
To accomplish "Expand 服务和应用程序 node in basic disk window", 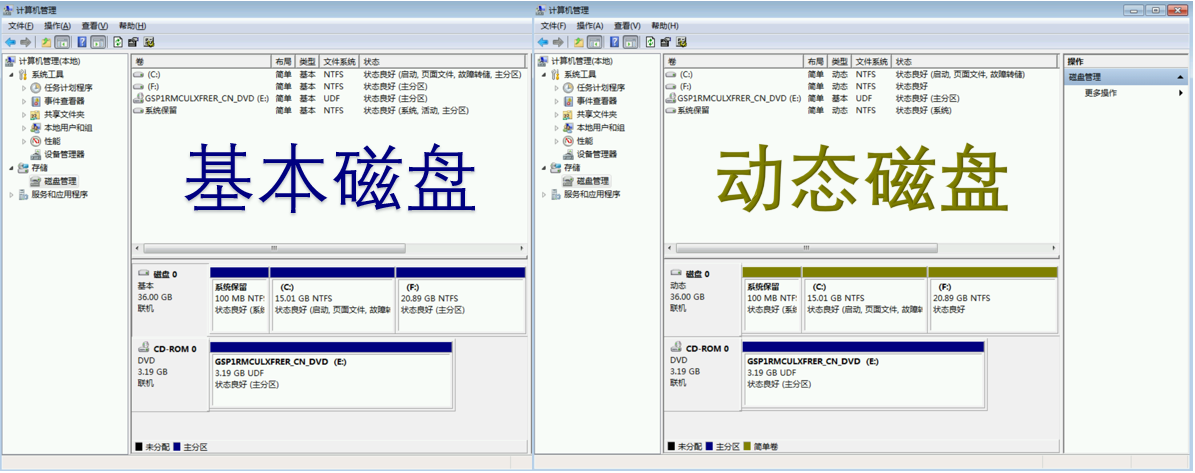I will (x=11, y=195).
